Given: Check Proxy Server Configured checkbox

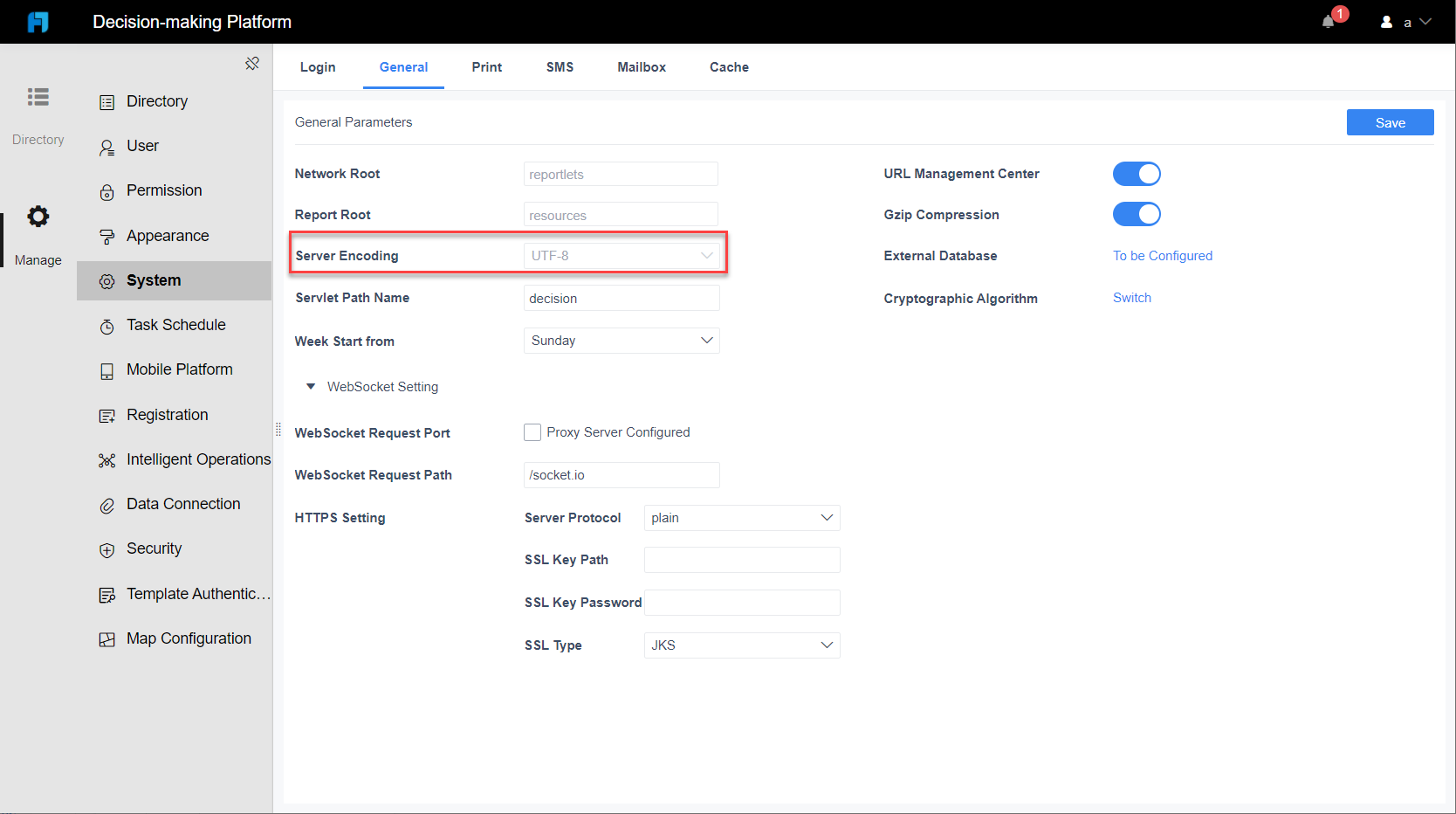Looking at the screenshot, I should pyautogui.click(x=532, y=432).
